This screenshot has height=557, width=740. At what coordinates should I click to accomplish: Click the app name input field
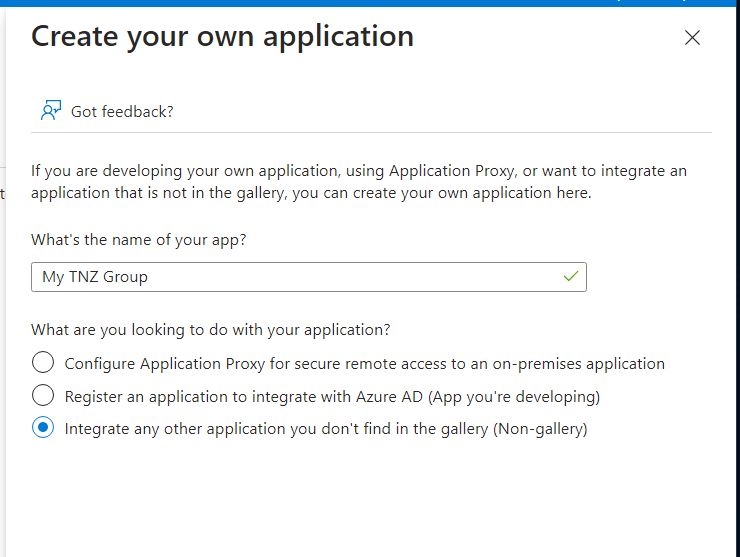(x=309, y=277)
